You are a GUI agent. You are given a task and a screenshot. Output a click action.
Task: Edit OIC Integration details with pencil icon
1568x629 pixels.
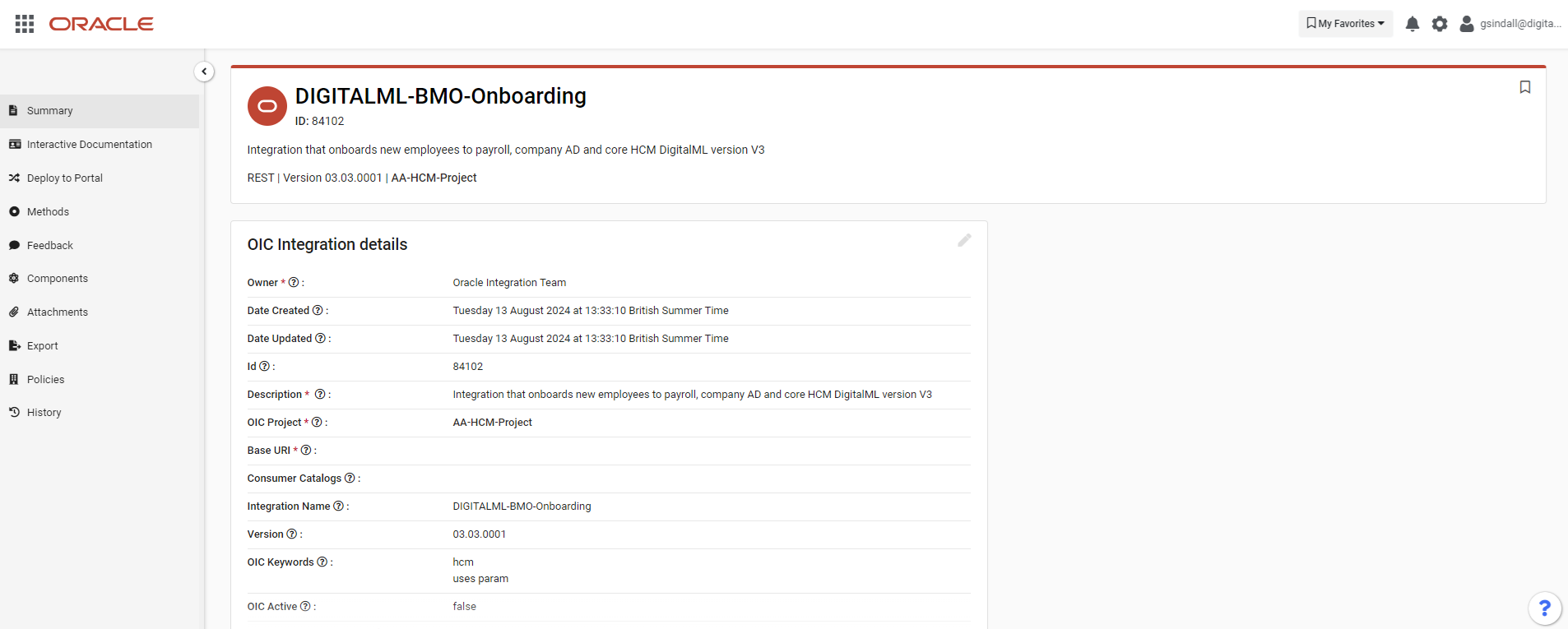965,240
